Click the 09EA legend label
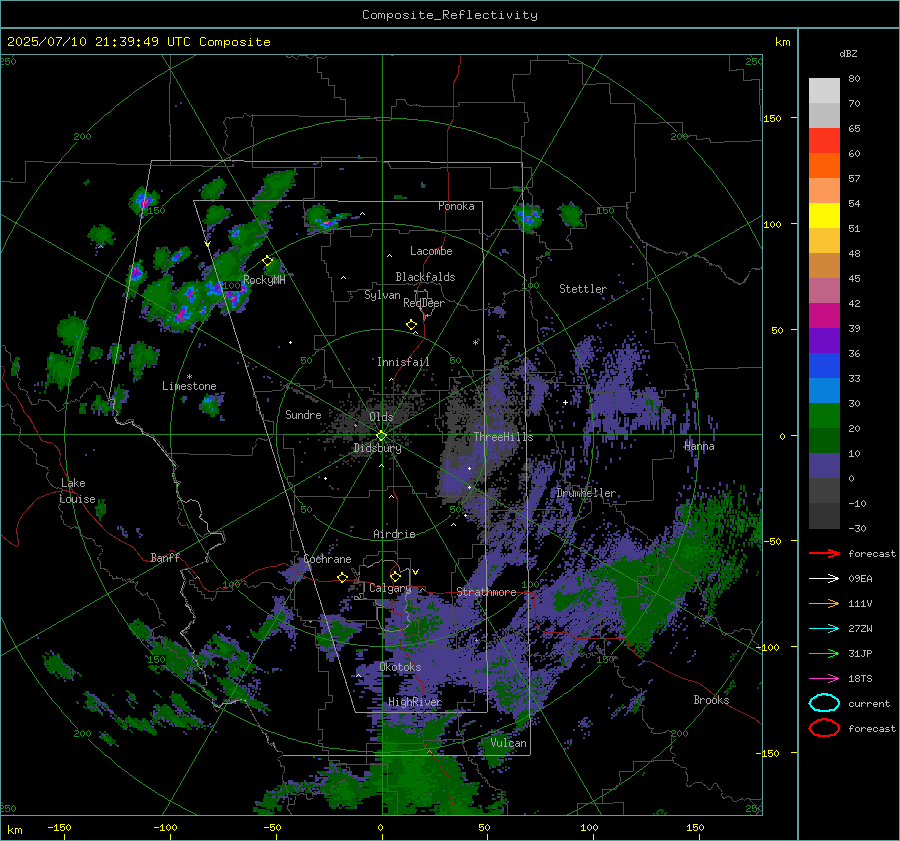 (860, 579)
